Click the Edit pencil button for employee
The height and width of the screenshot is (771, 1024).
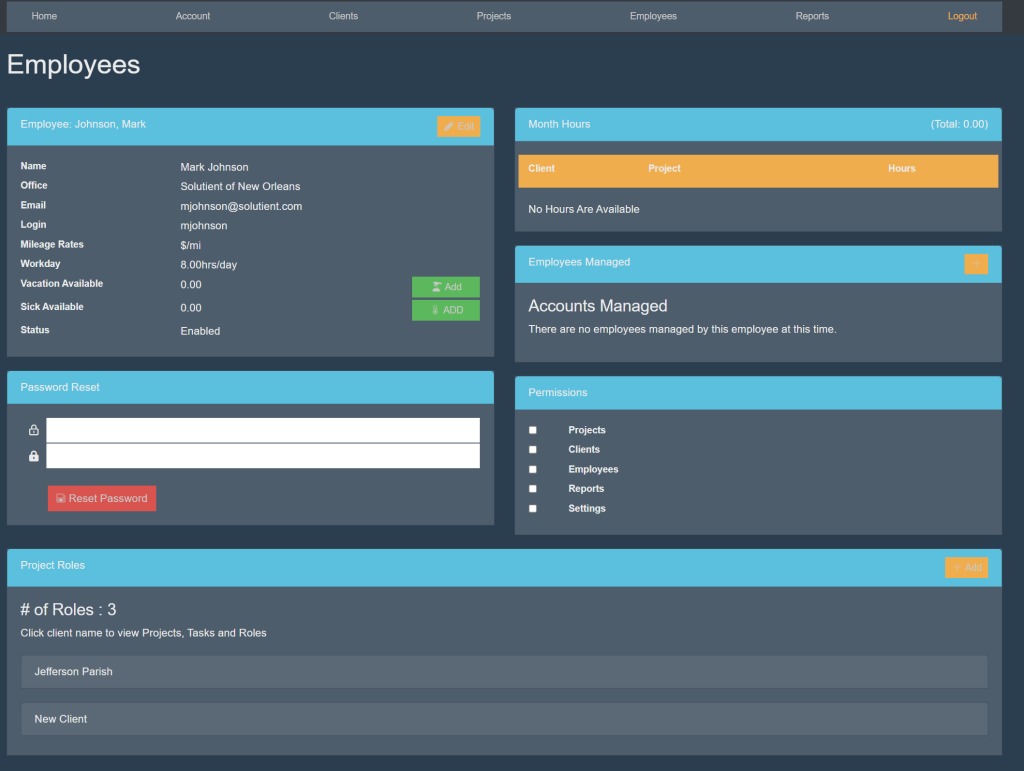(458, 127)
